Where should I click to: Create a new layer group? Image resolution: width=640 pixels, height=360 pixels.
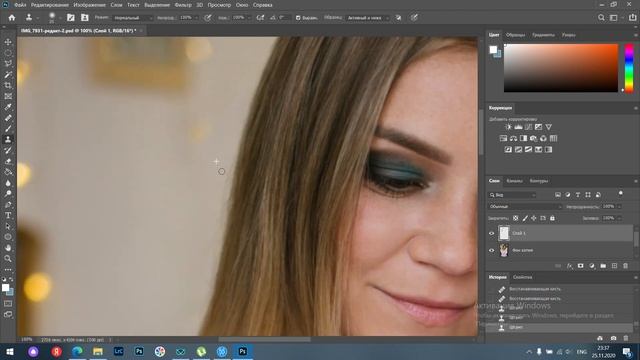click(603, 266)
